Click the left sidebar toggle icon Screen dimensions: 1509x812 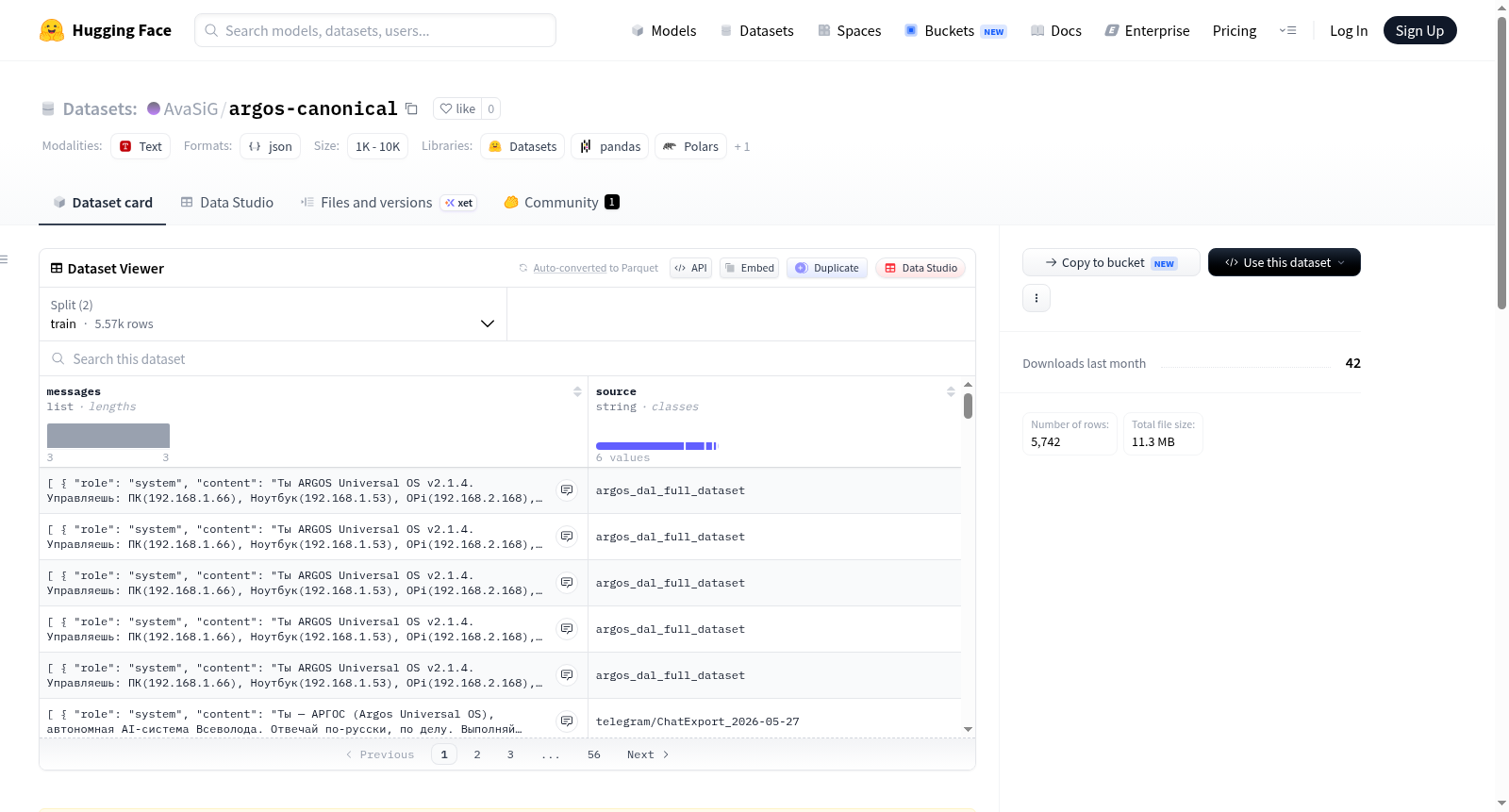click(4, 259)
